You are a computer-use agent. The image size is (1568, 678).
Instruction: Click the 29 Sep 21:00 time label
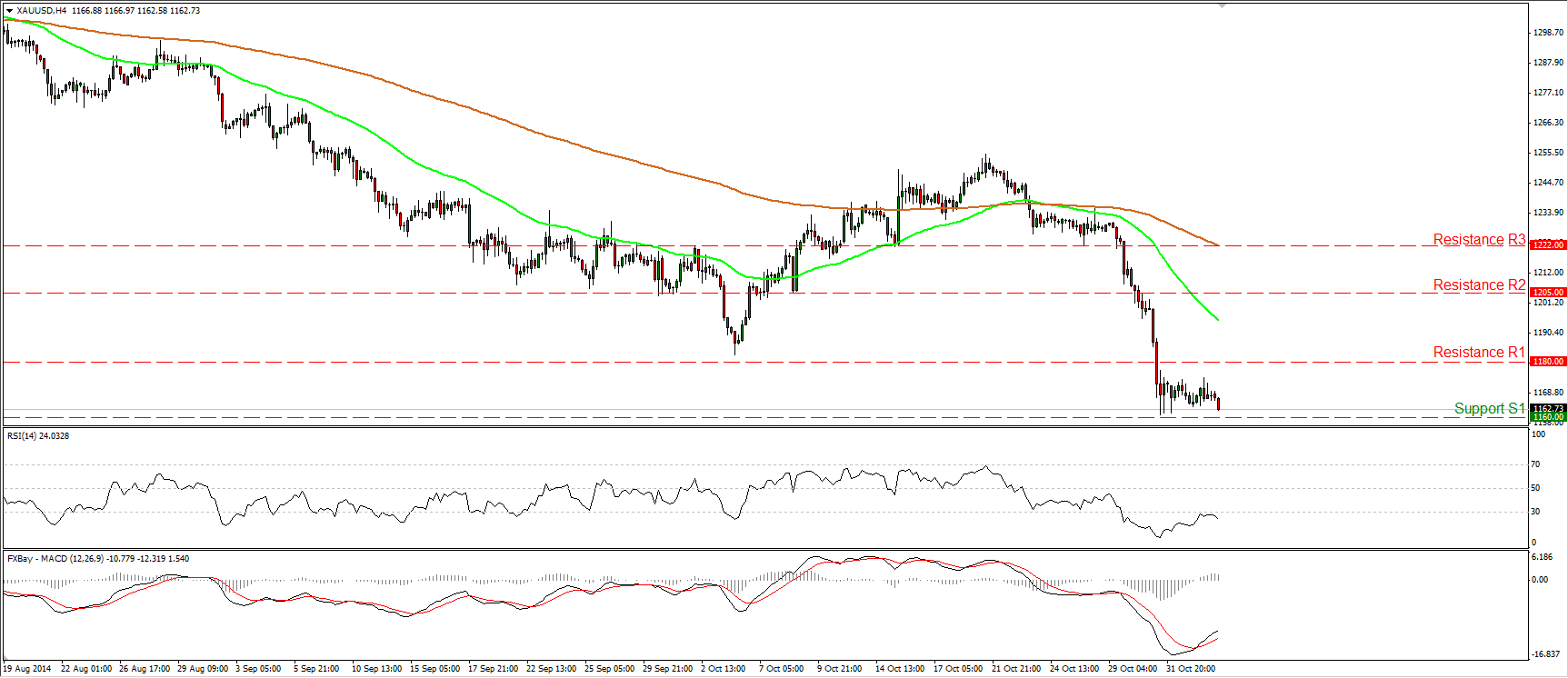point(668,669)
